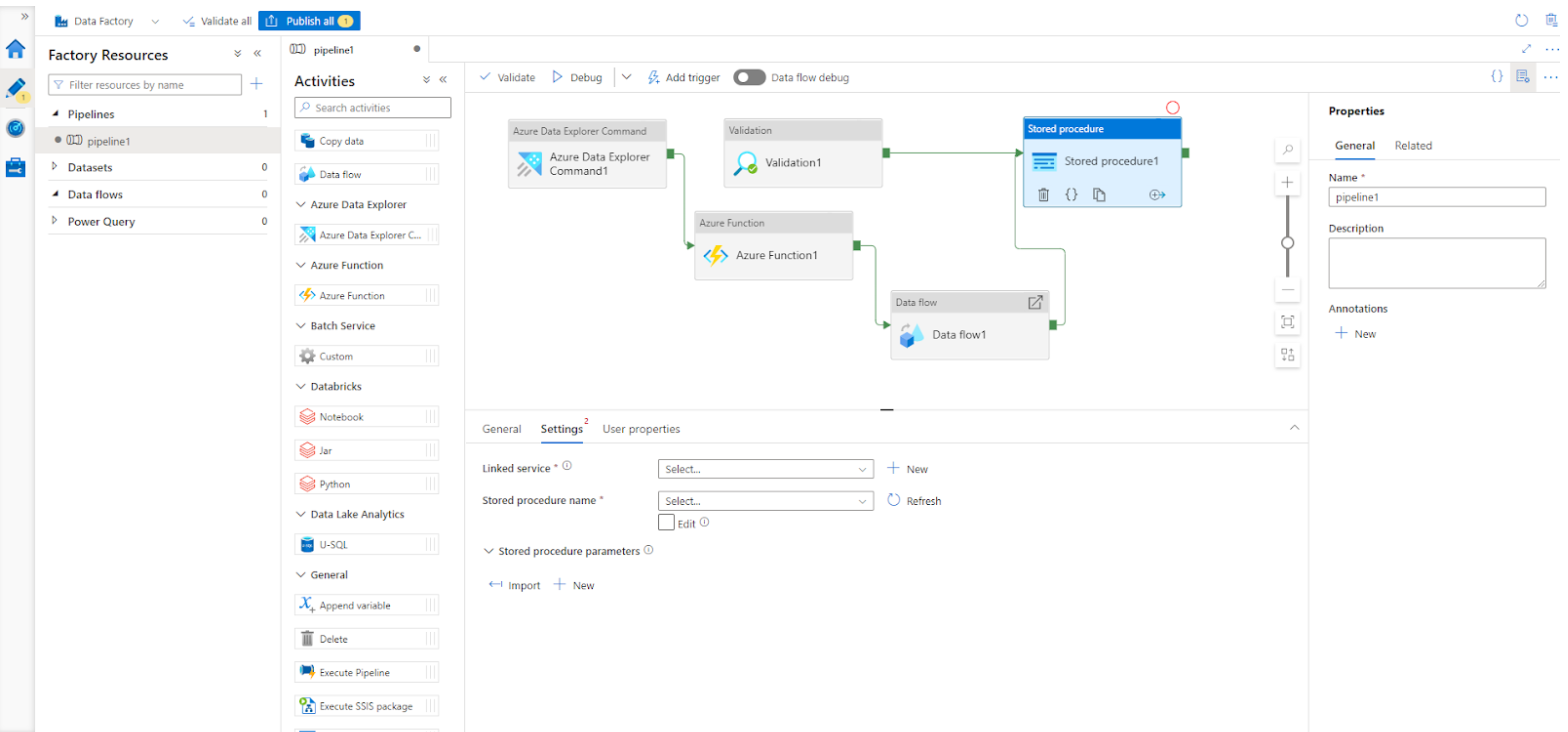
Task: Expand the canvas to full screen arrow icon
Action: 1526,48
